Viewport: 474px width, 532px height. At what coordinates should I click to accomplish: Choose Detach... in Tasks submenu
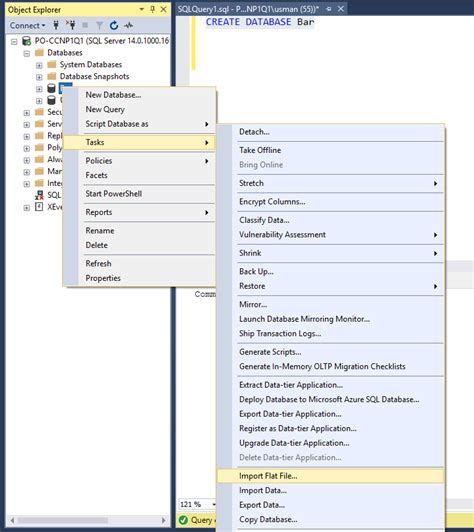330,132
